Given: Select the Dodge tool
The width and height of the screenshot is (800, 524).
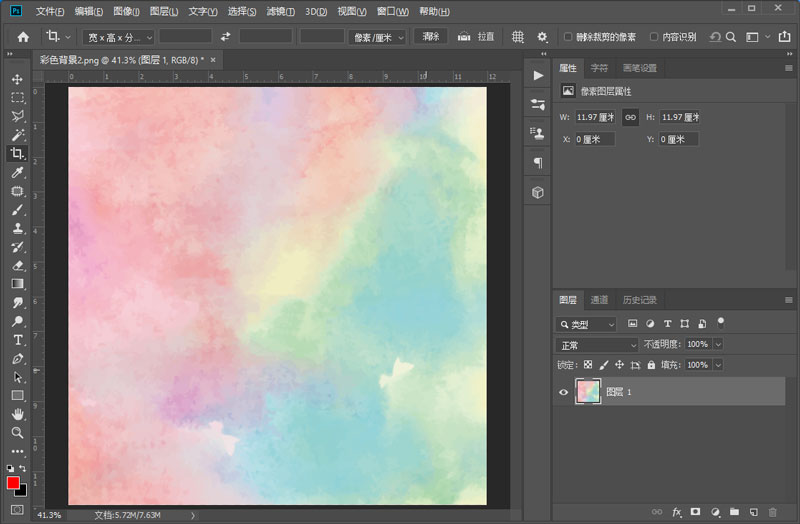Looking at the screenshot, I should tap(17, 321).
